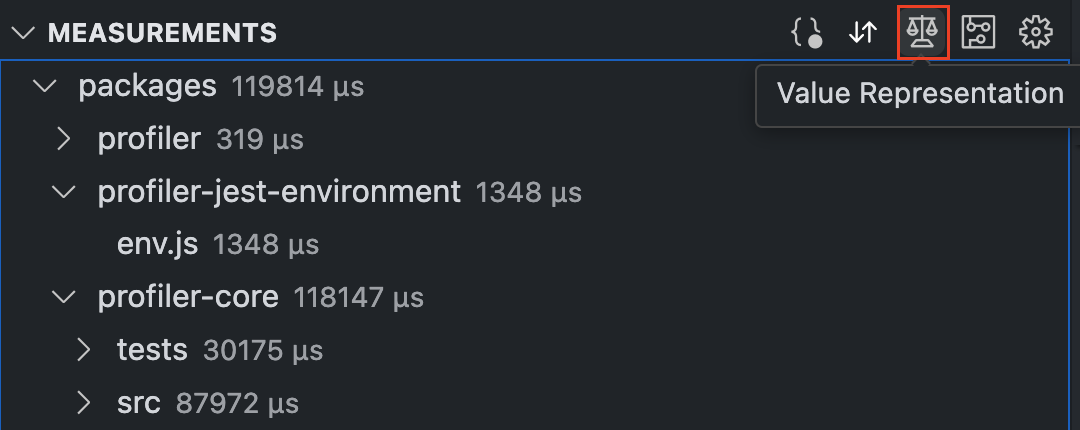The width and height of the screenshot is (1080, 430).
Task: Click the up-down arrows sort icon
Action: (x=862, y=33)
